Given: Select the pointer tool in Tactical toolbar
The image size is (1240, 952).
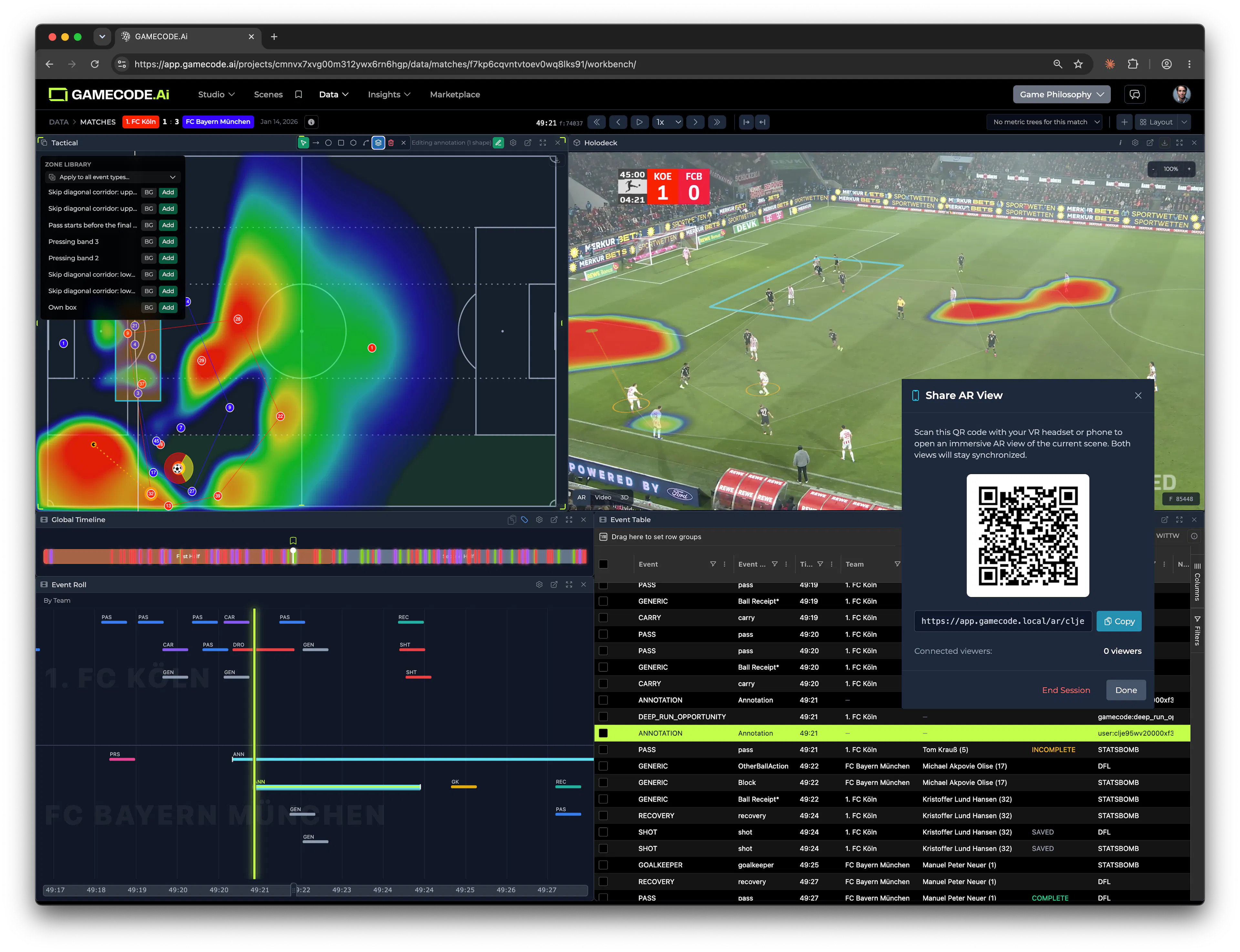Looking at the screenshot, I should pos(303,143).
